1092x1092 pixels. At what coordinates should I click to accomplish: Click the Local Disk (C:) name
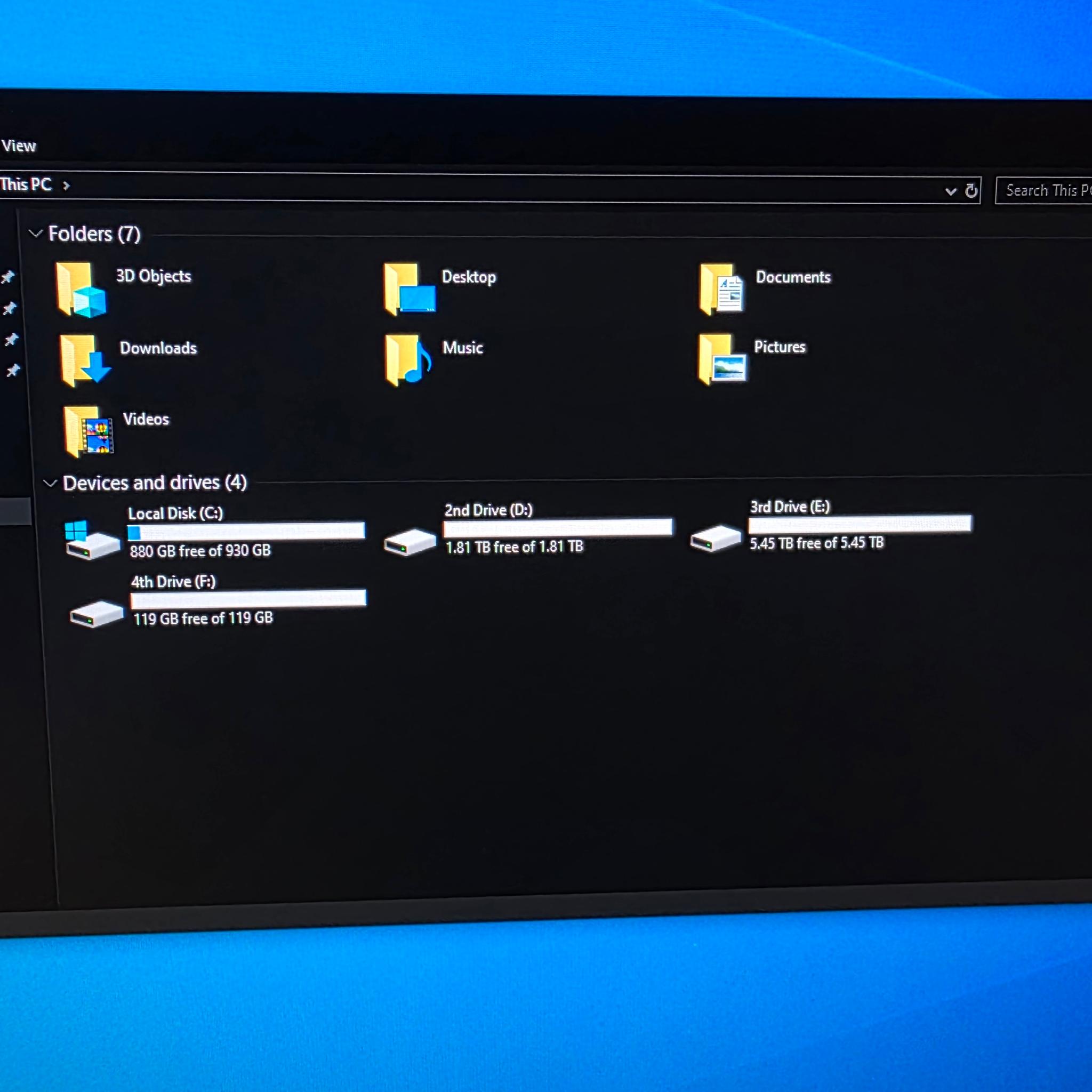[175, 512]
